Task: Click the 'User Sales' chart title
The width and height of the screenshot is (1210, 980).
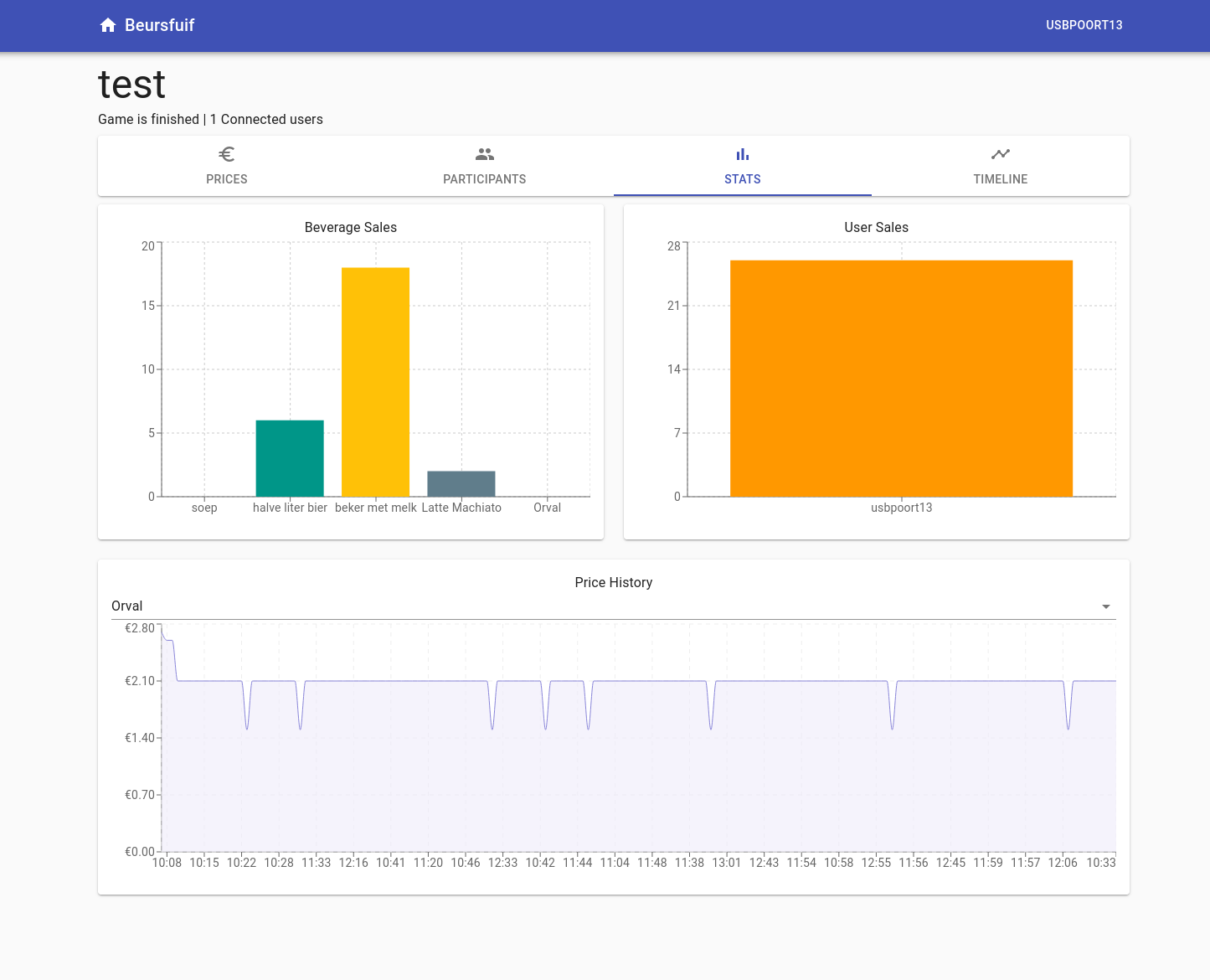Action: tap(877, 227)
